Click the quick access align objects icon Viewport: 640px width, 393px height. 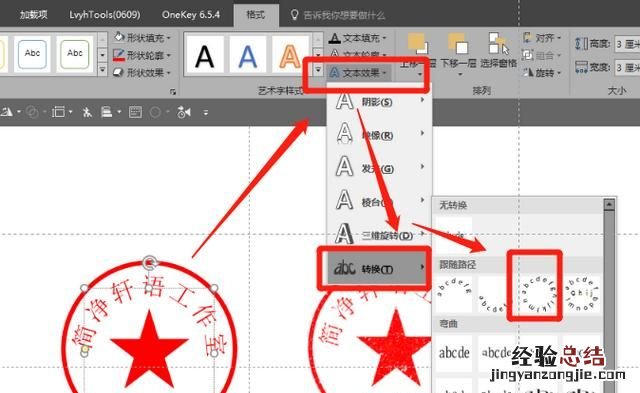pos(58,111)
